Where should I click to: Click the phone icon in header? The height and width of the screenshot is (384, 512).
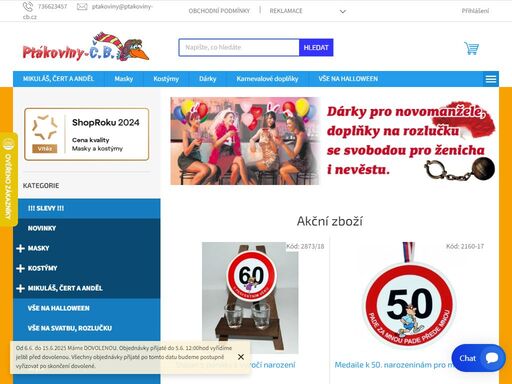[28, 6]
